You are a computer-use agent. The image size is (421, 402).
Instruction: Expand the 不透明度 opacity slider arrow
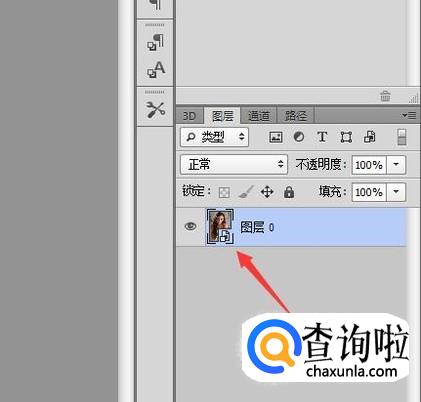[396, 165]
